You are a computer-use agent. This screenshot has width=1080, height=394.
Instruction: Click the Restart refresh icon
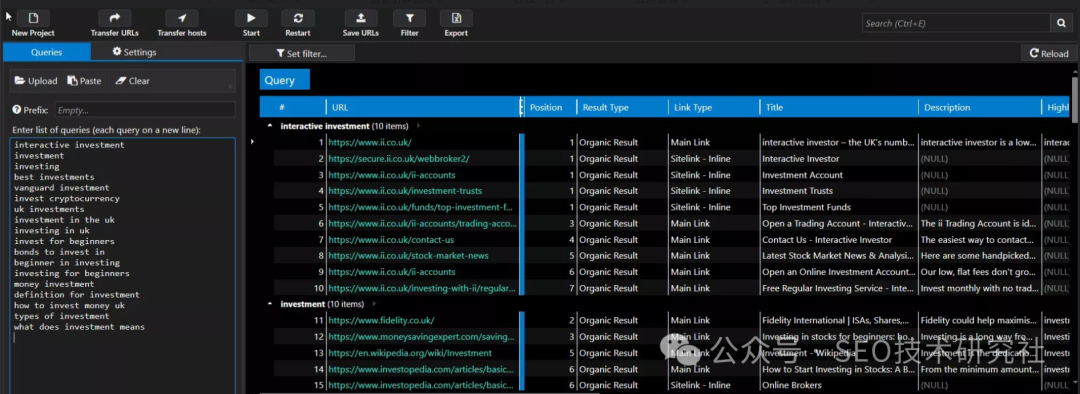click(x=298, y=19)
